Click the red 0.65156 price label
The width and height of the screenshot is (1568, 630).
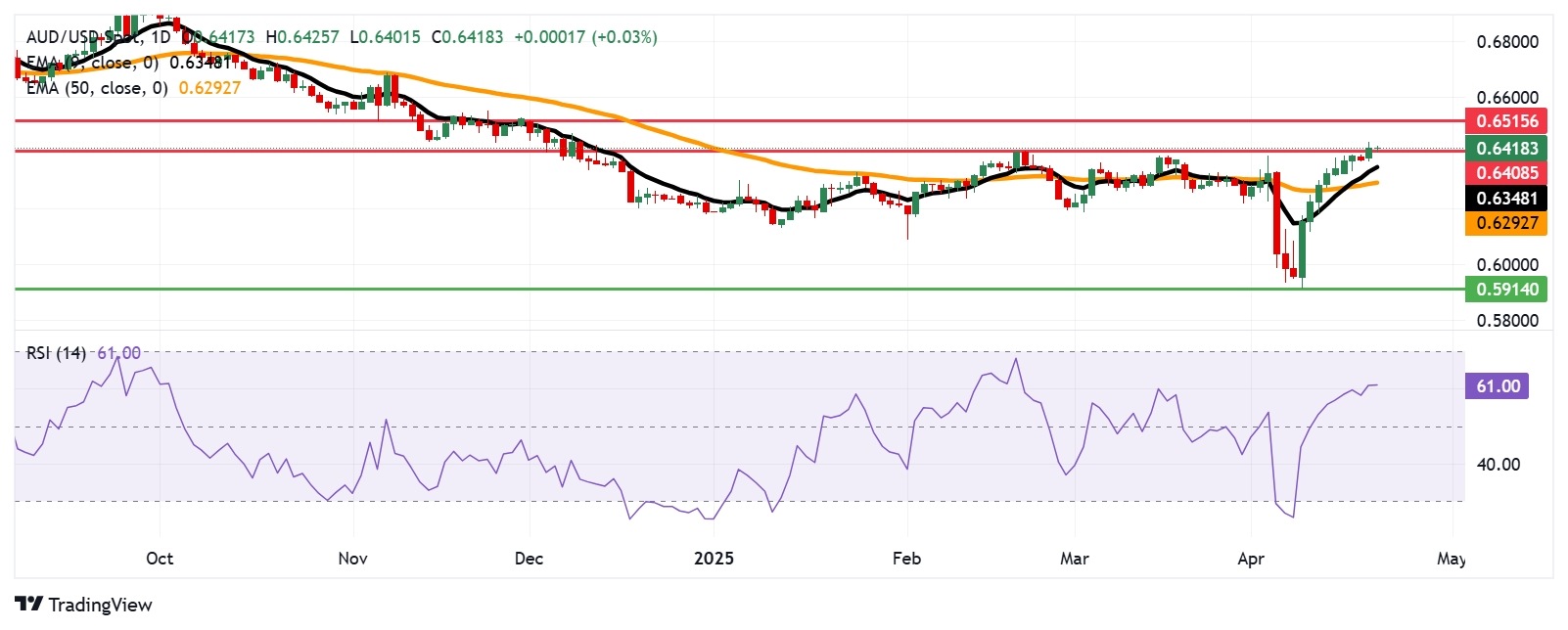[1506, 121]
